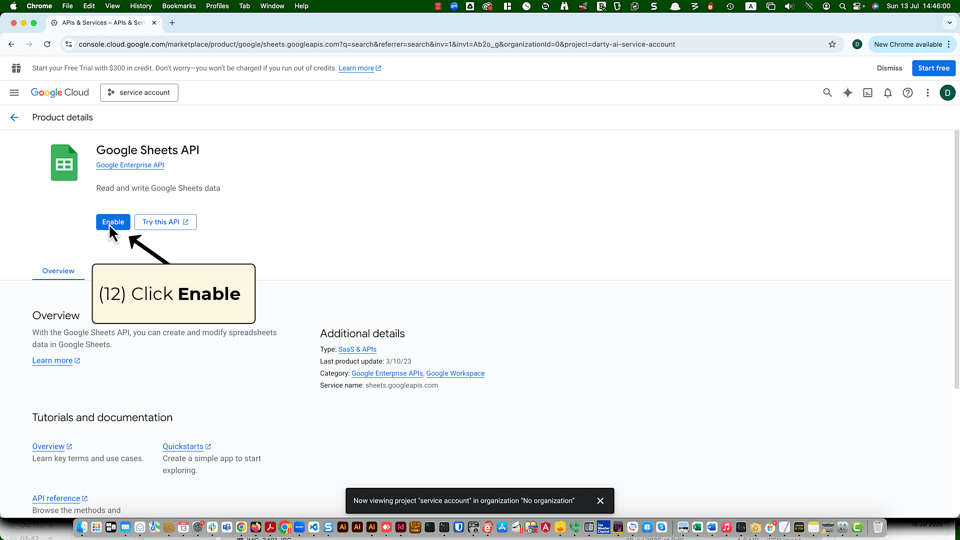This screenshot has width=960, height=540.
Task: View site information icon in address bar
Action: point(69,44)
